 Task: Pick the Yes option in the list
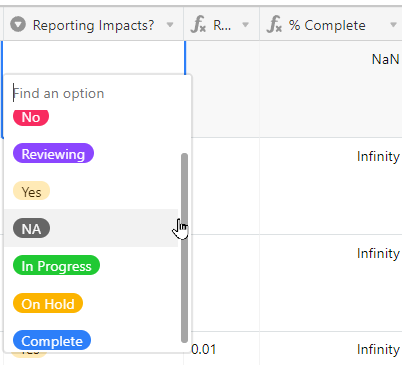pyautogui.click(x=31, y=191)
